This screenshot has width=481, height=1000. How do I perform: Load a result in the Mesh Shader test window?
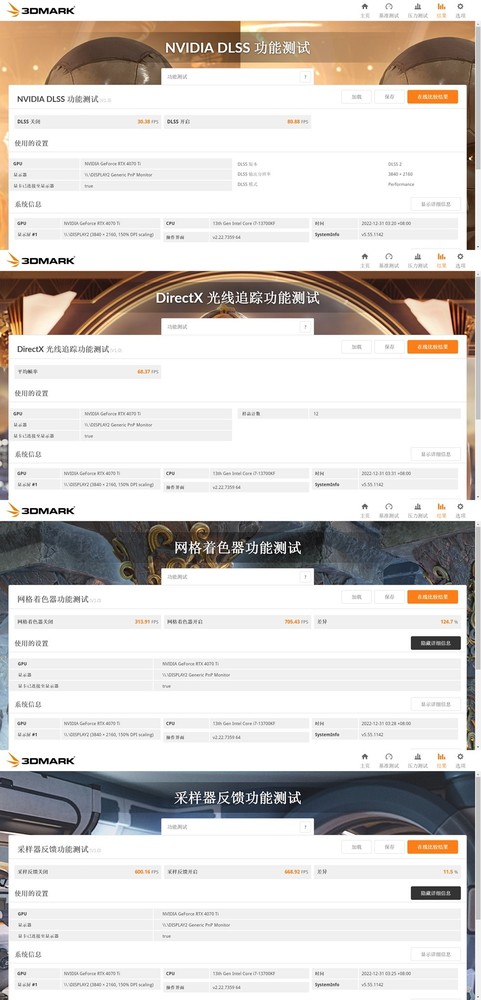[356, 597]
